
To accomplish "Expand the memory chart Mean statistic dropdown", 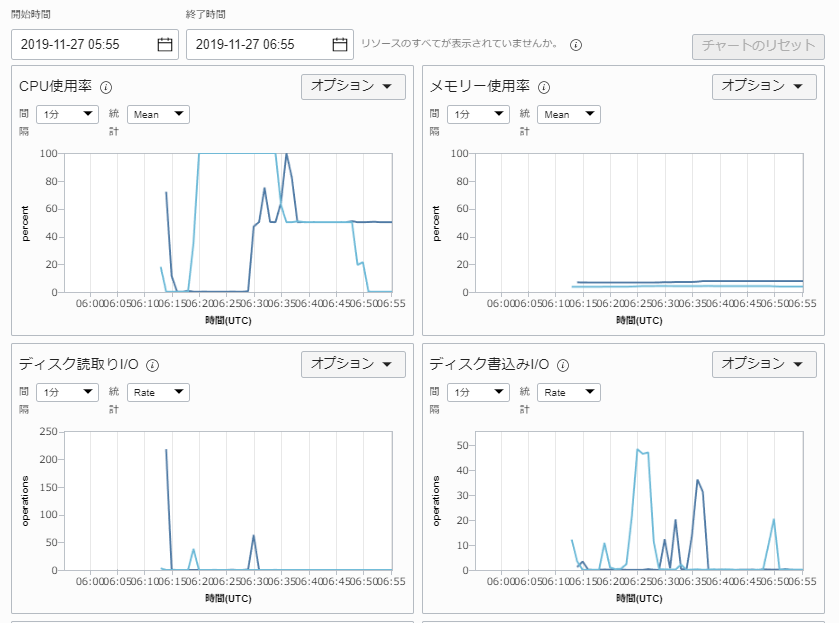I will (569, 114).
